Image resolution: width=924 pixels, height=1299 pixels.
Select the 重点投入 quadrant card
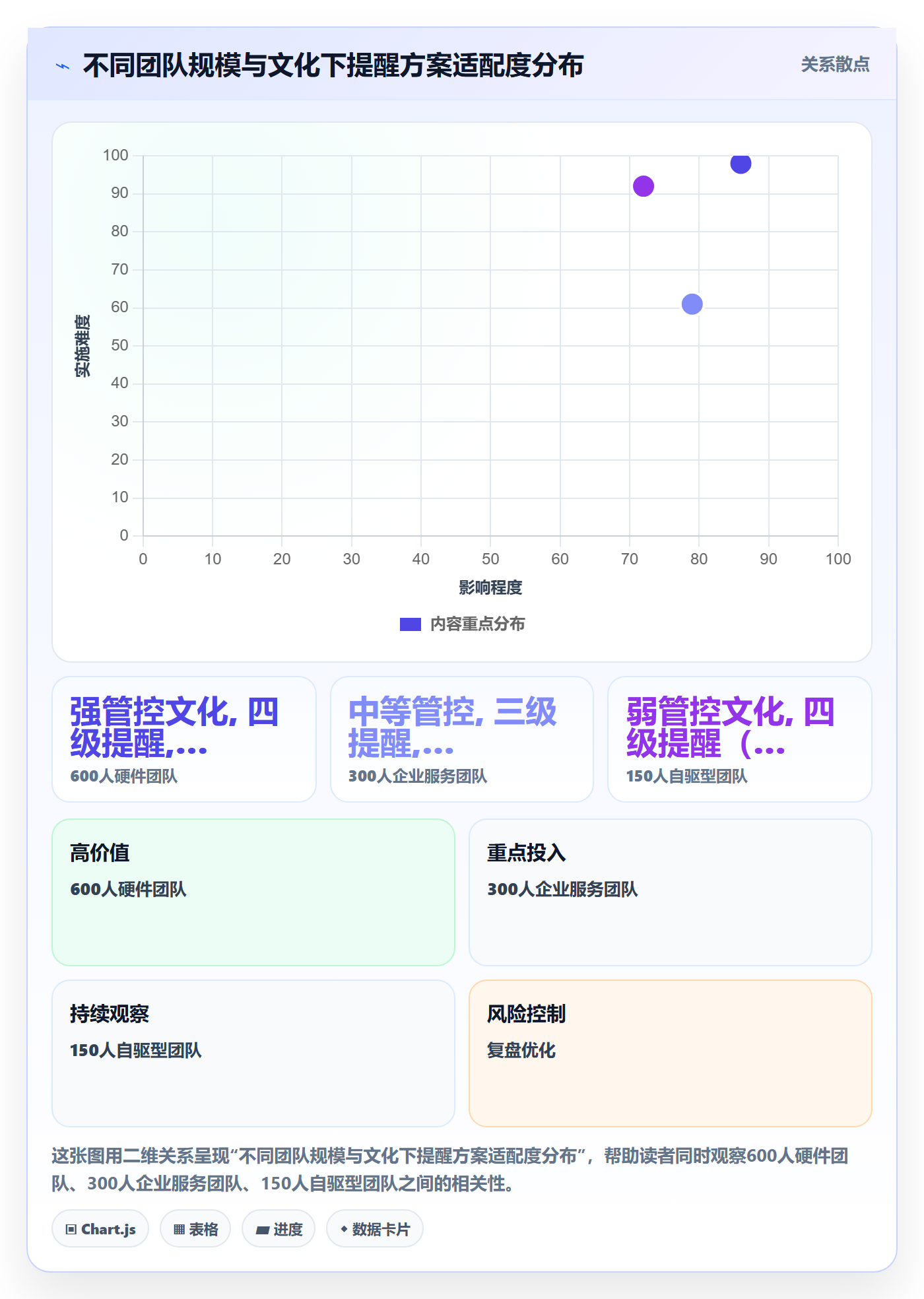click(x=671, y=892)
